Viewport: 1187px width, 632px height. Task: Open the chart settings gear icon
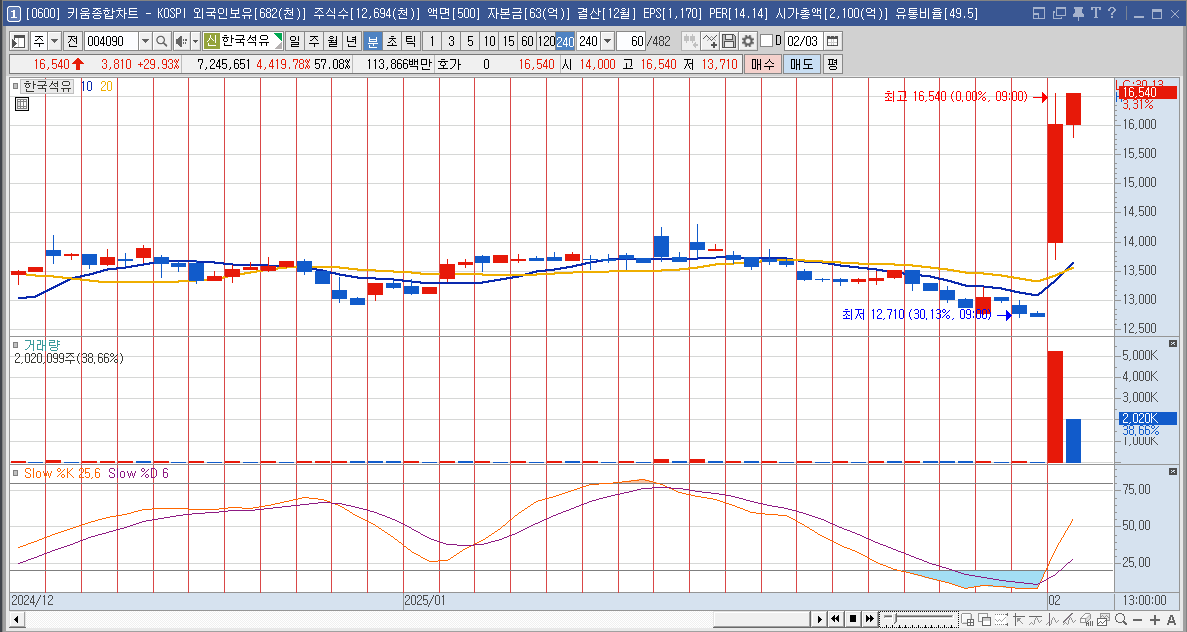pos(748,41)
